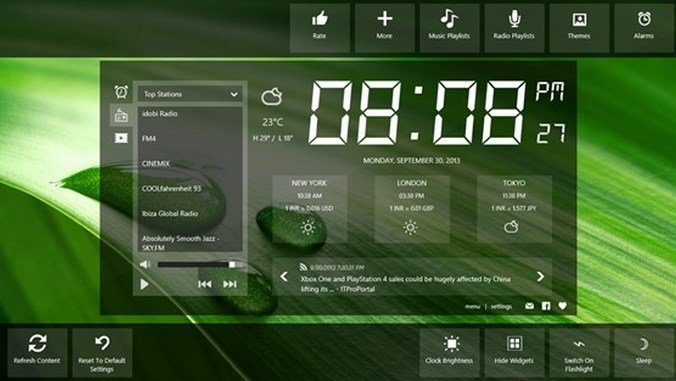Click the Tokyo cloudy weather icon
Screen dimensions: 676x381
tap(511, 227)
